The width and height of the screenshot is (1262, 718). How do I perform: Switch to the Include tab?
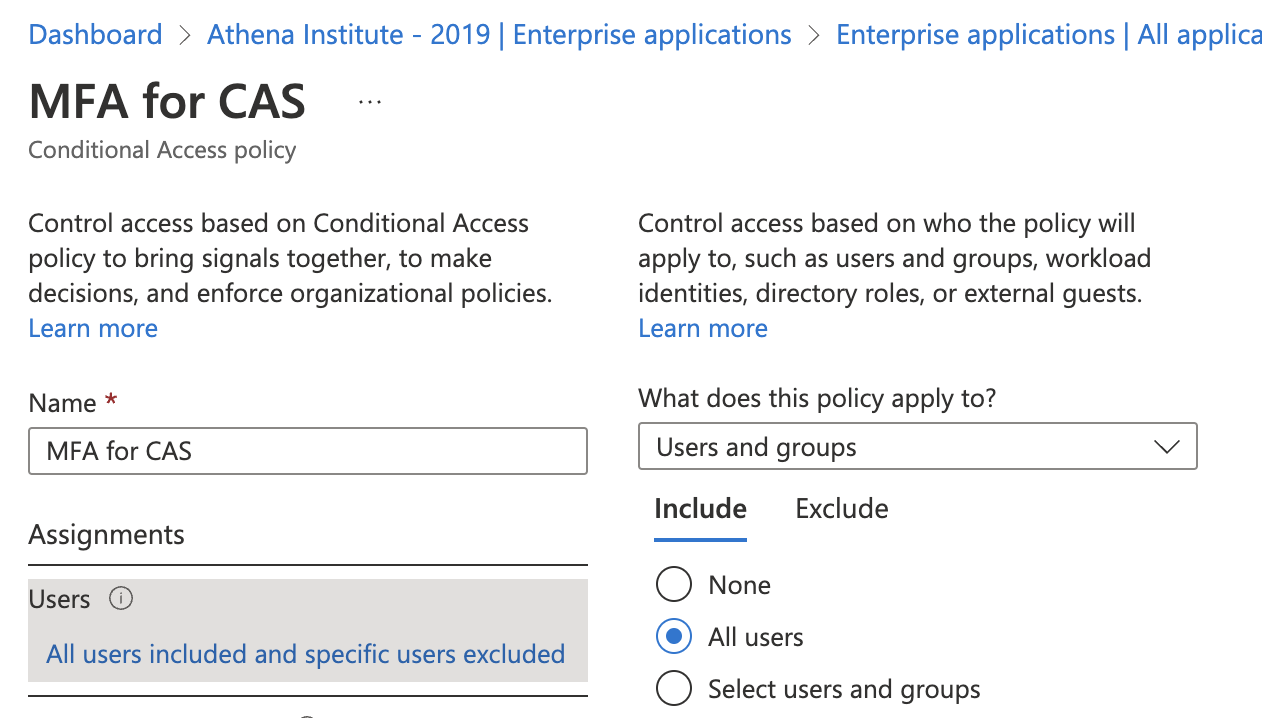pos(700,509)
